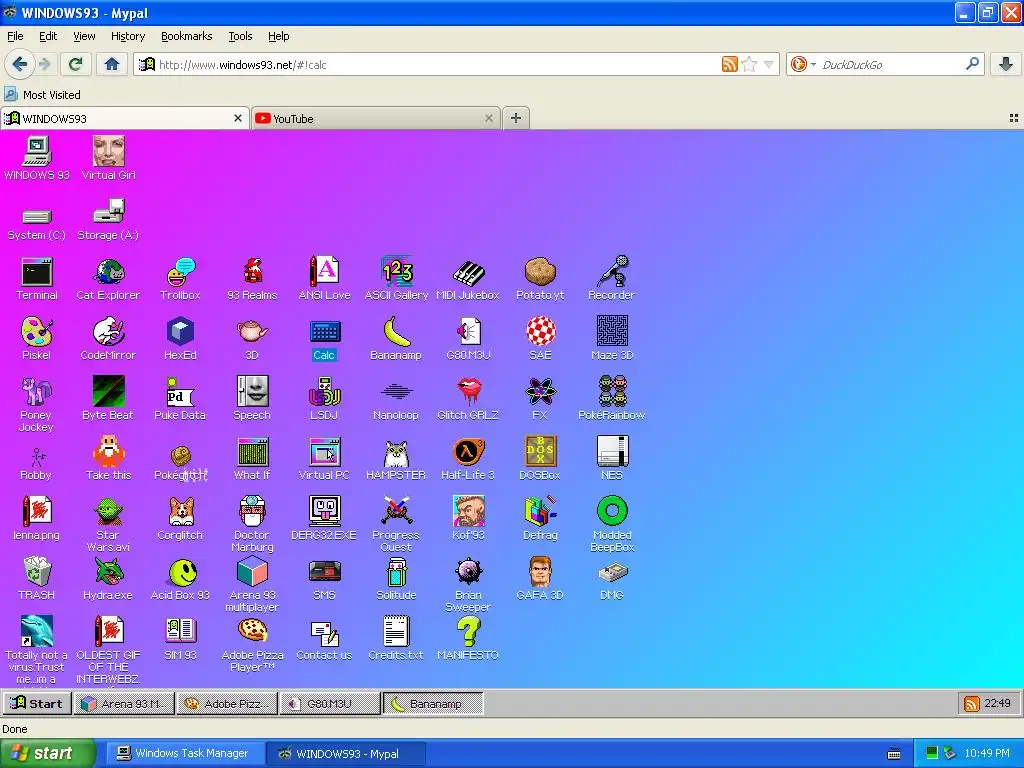The image size is (1024, 768).
Task: Launch LSDJ icon
Action: point(325,398)
